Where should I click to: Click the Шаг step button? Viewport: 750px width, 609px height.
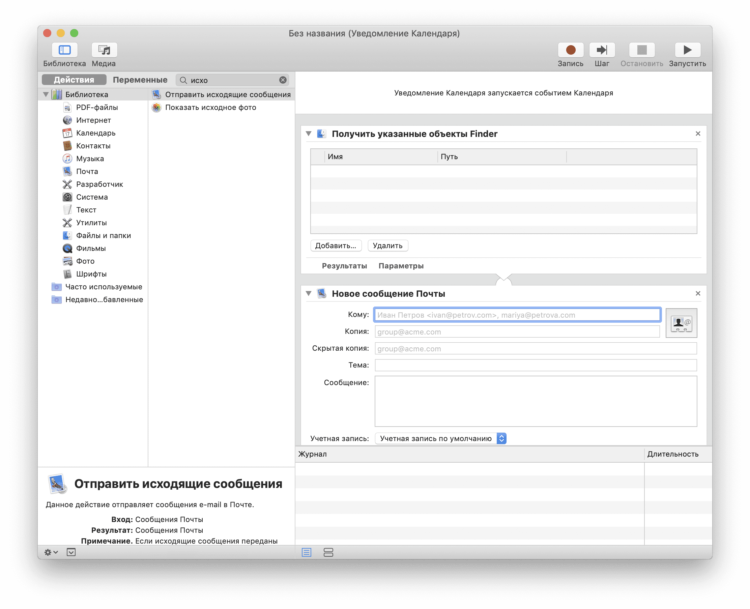pos(602,50)
